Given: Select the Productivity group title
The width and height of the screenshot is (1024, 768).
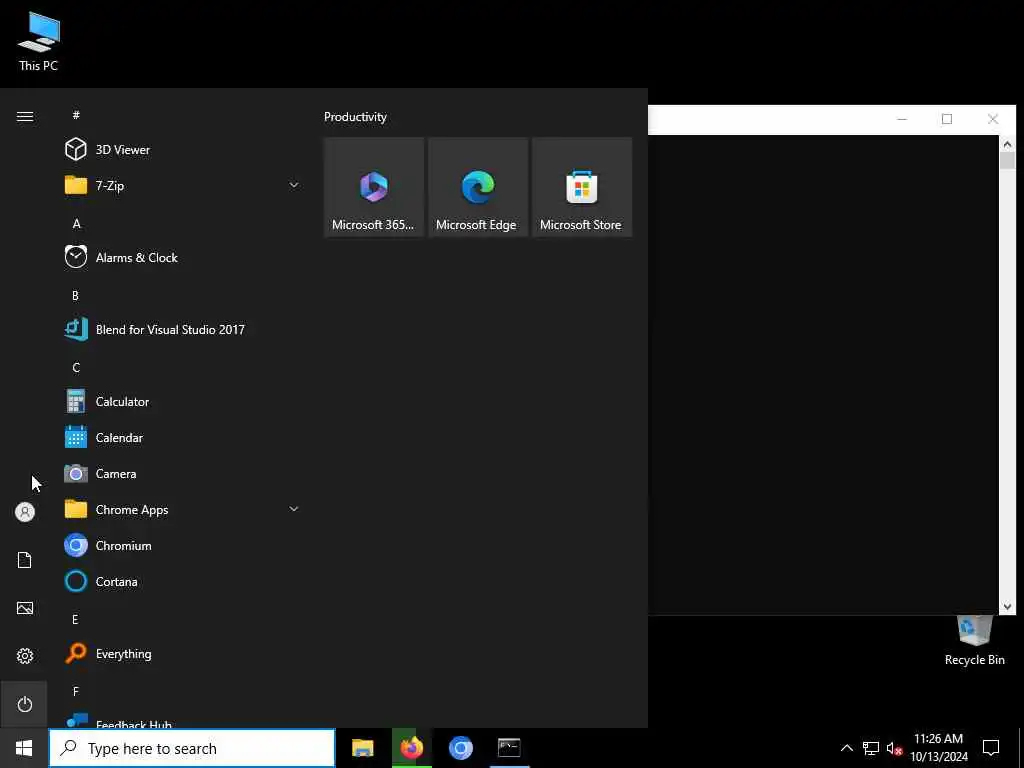Looking at the screenshot, I should pyautogui.click(x=355, y=117).
